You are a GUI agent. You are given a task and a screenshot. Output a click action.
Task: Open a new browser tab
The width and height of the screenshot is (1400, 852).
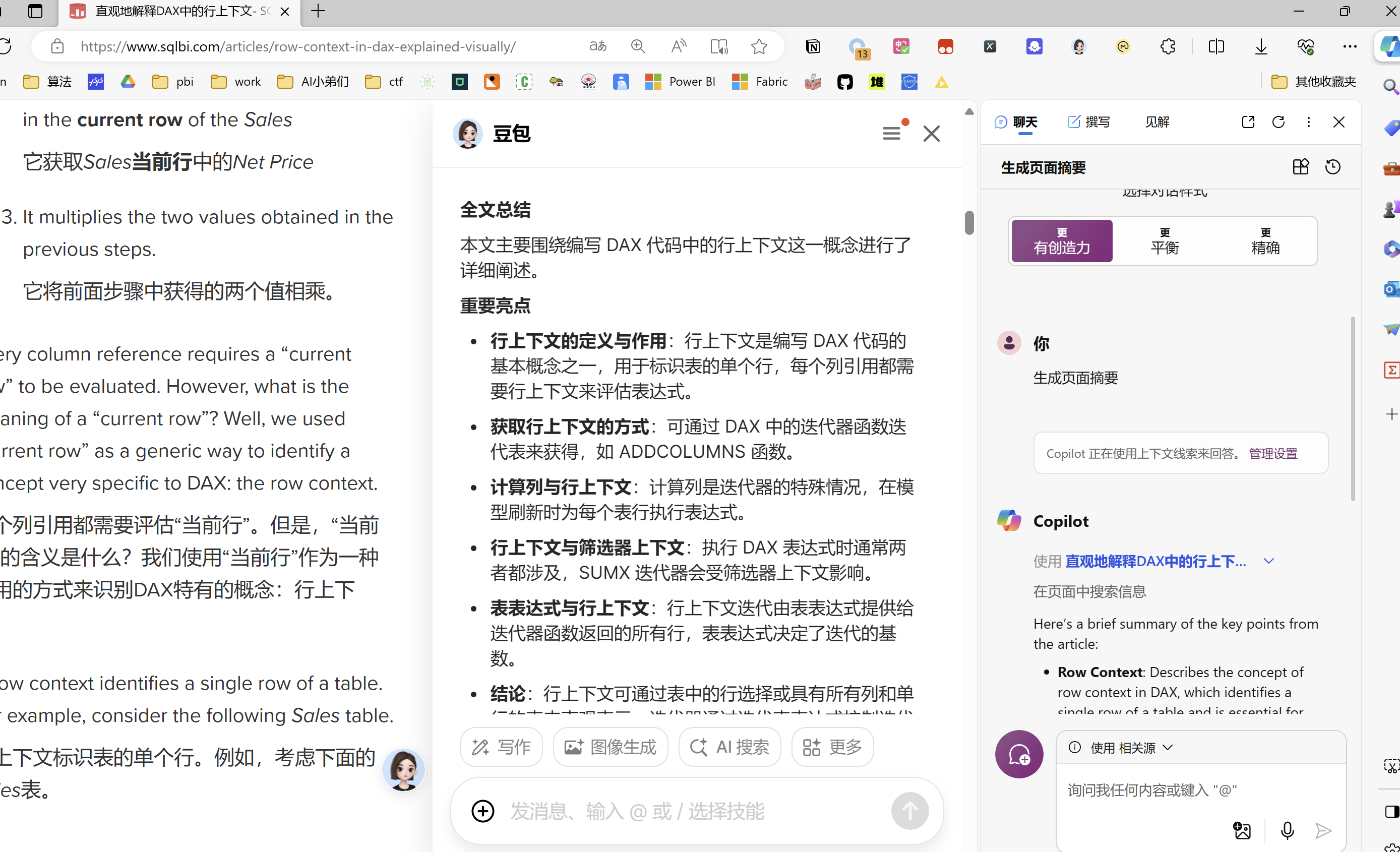(318, 11)
